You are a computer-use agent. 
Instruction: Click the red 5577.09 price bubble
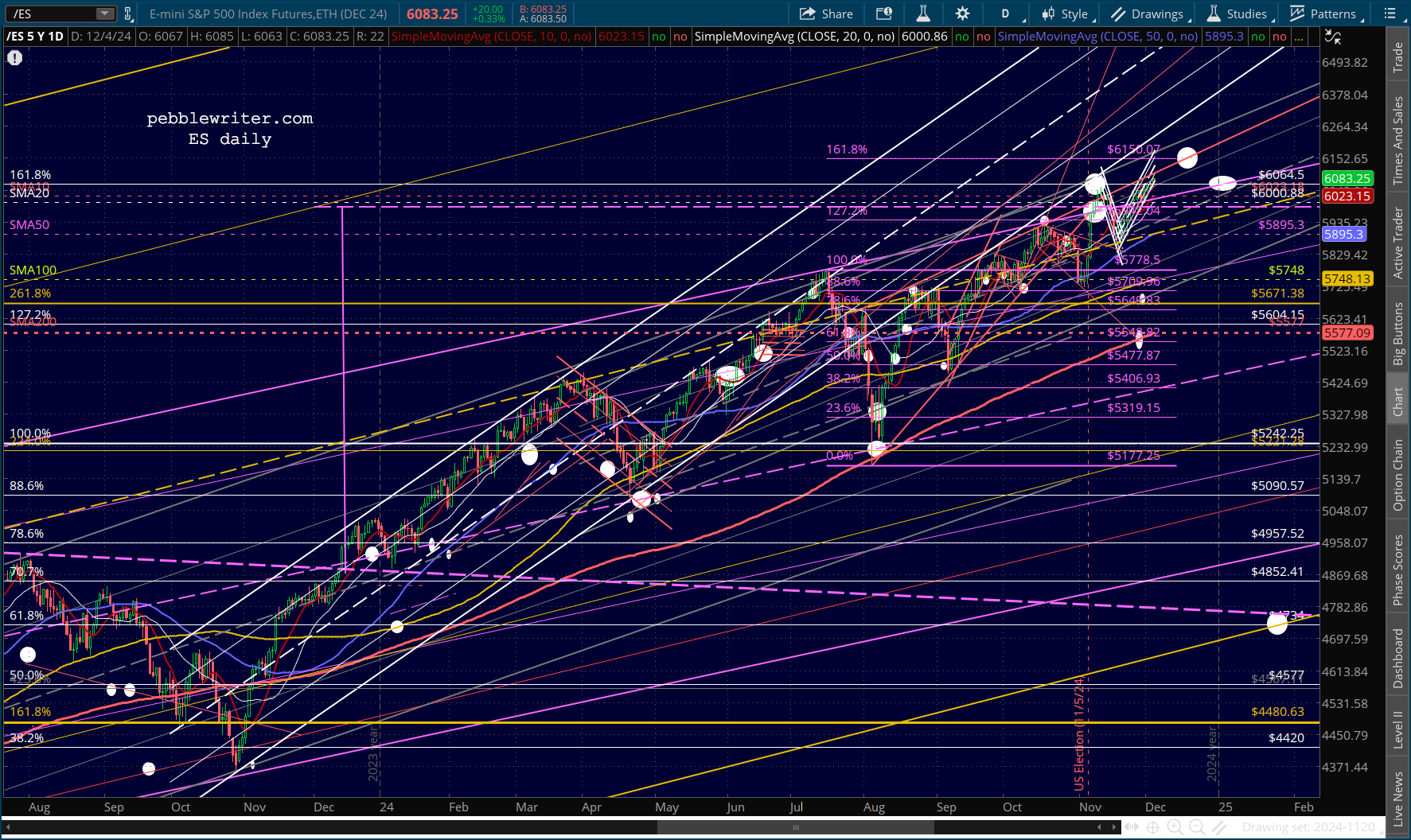pos(1347,332)
